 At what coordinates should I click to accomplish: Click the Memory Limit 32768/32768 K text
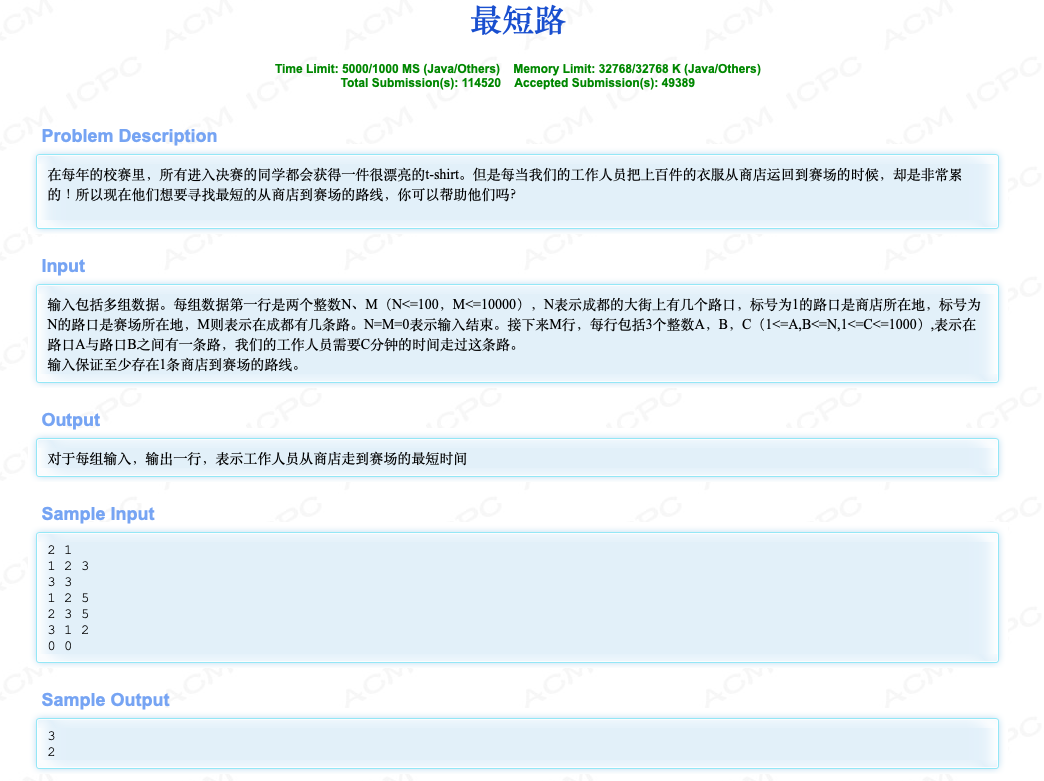[637, 69]
